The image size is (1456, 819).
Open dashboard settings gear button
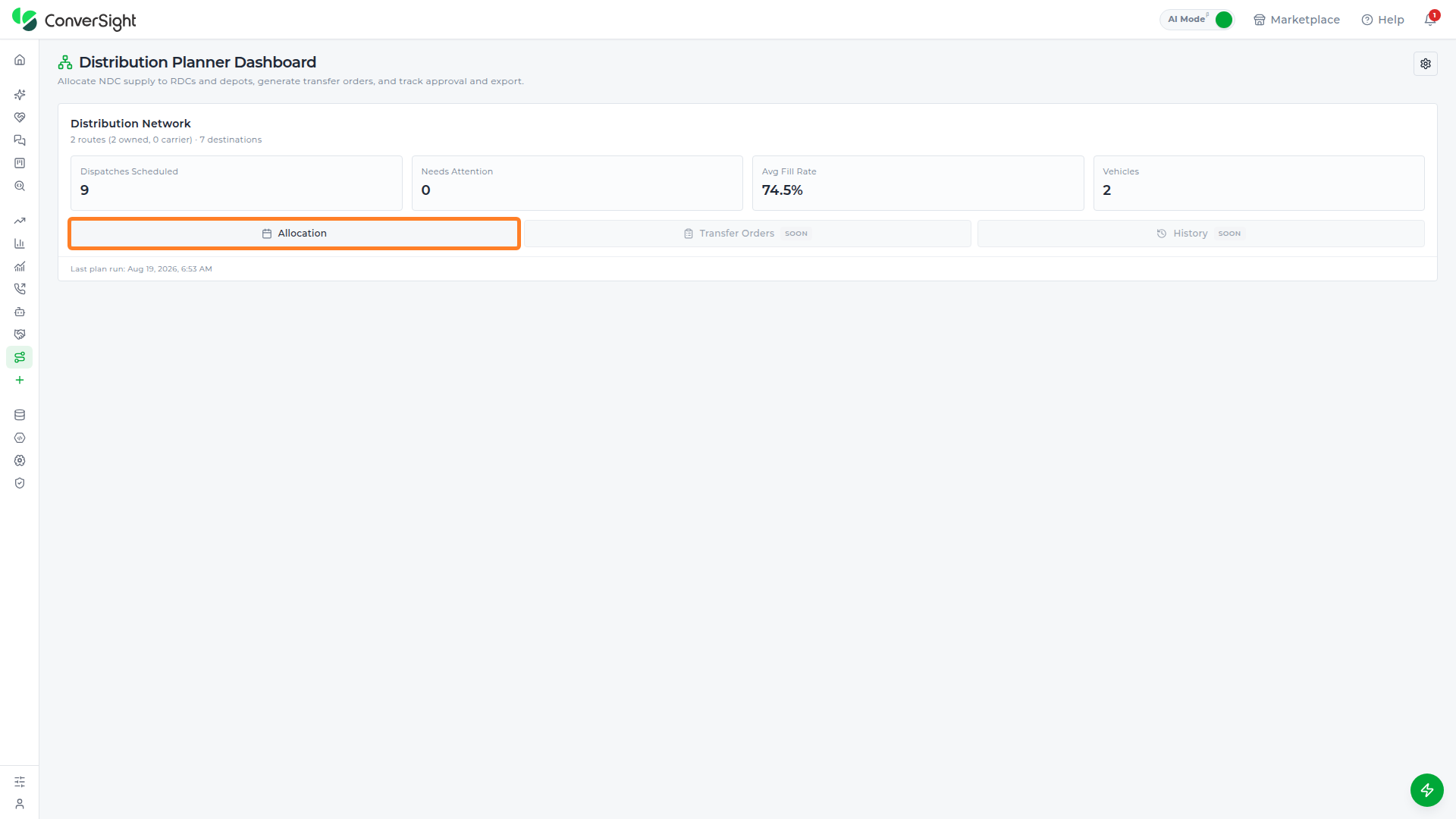click(x=1426, y=64)
